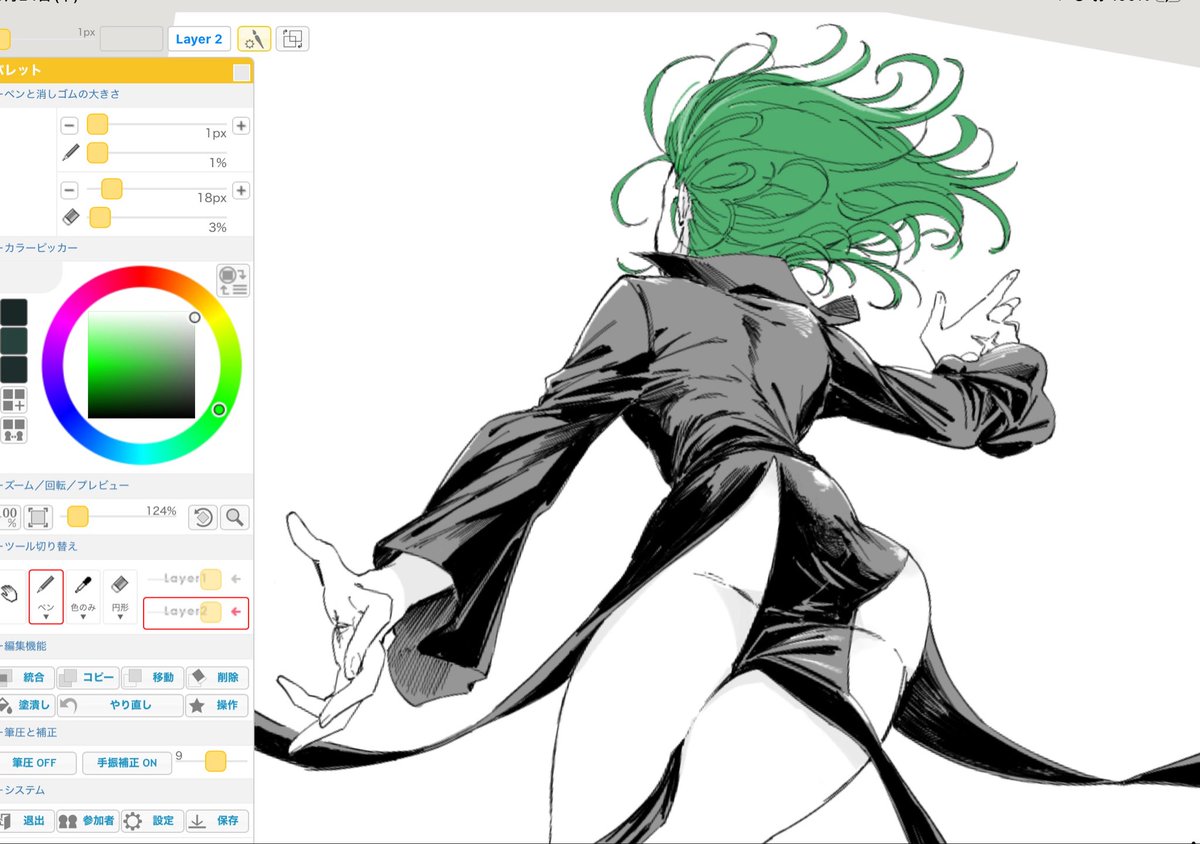This screenshot has width=1200, height=844.
Task: Pick a shade in the green saturation square
Action: click(x=141, y=365)
